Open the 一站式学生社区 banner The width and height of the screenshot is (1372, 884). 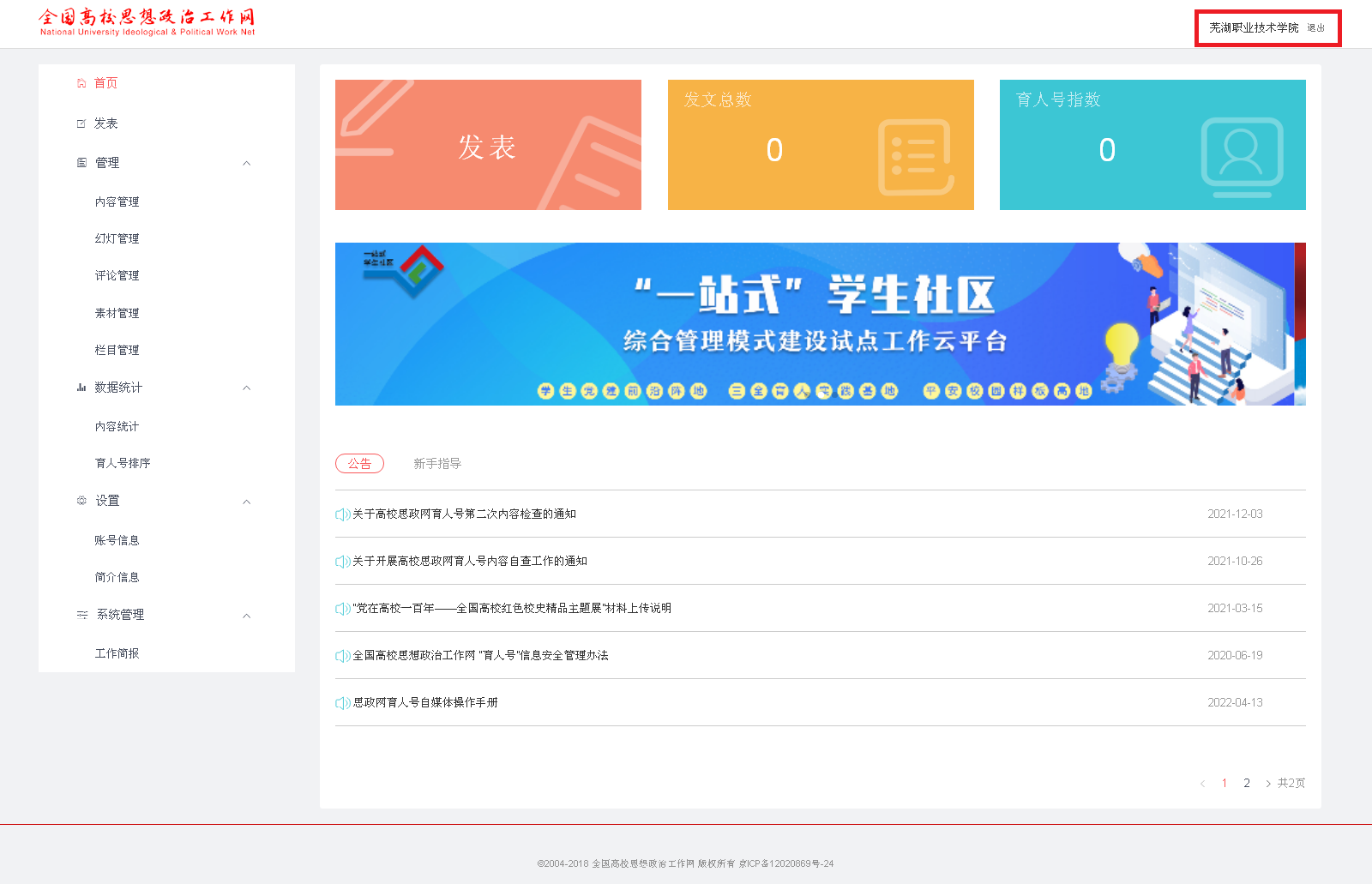coord(820,324)
